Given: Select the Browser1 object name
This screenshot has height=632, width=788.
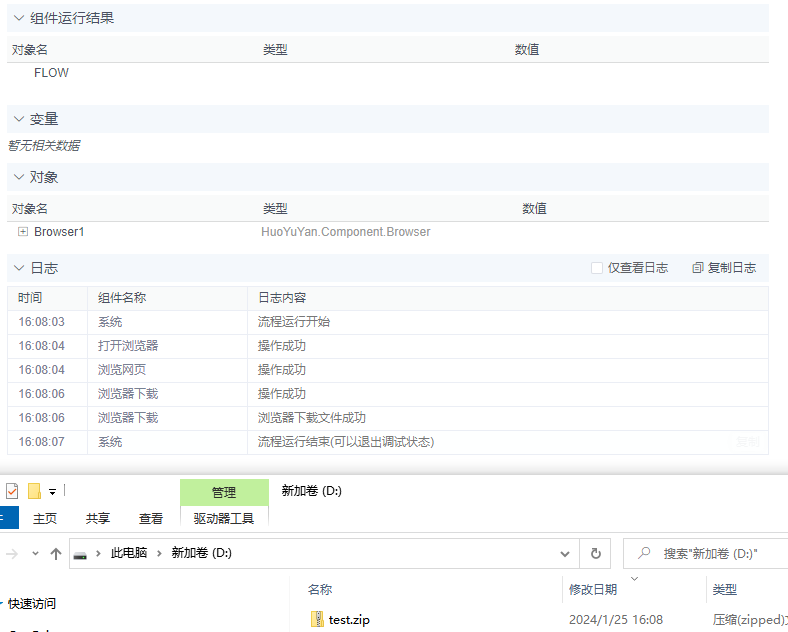Looking at the screenshot, I should pyautogui.click(x=59, y=232).
